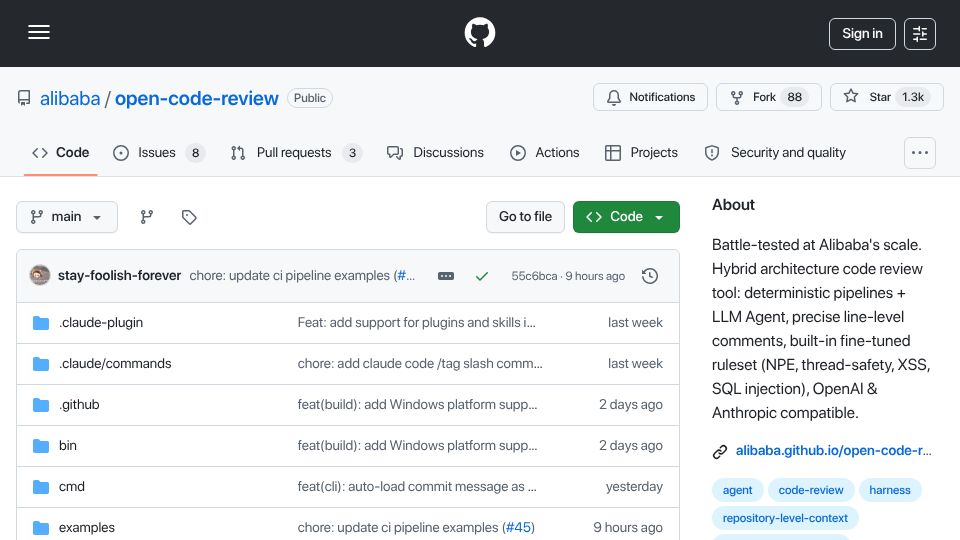The width and height of the screenshot is (960, 540).
Task: Open the .github folder
Action: [79, 405]
